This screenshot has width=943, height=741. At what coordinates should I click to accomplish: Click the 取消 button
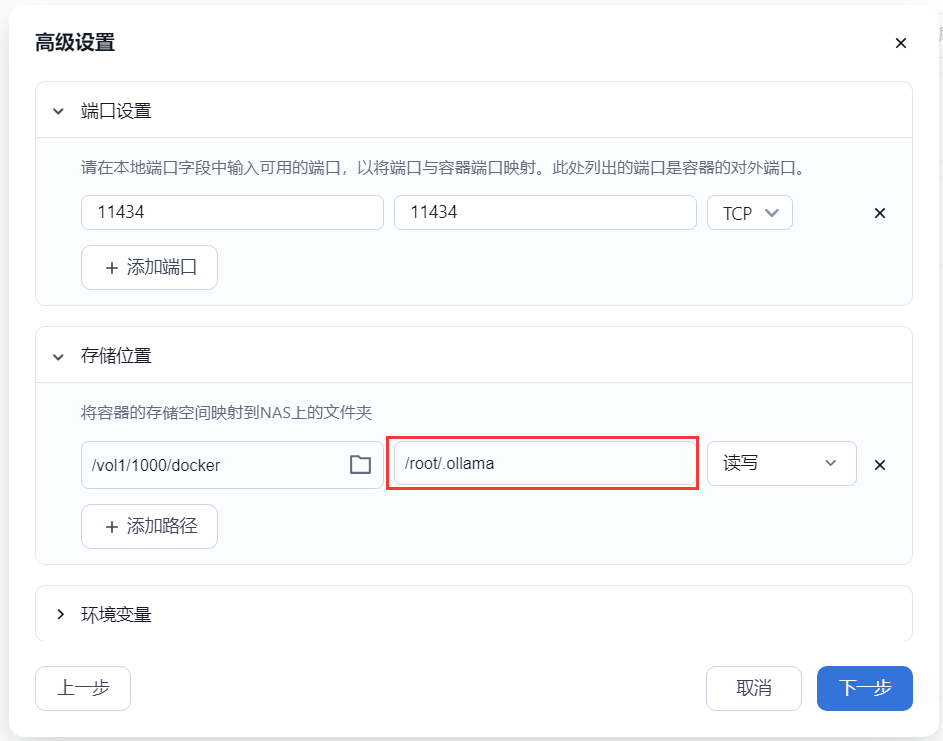point(754,688)
